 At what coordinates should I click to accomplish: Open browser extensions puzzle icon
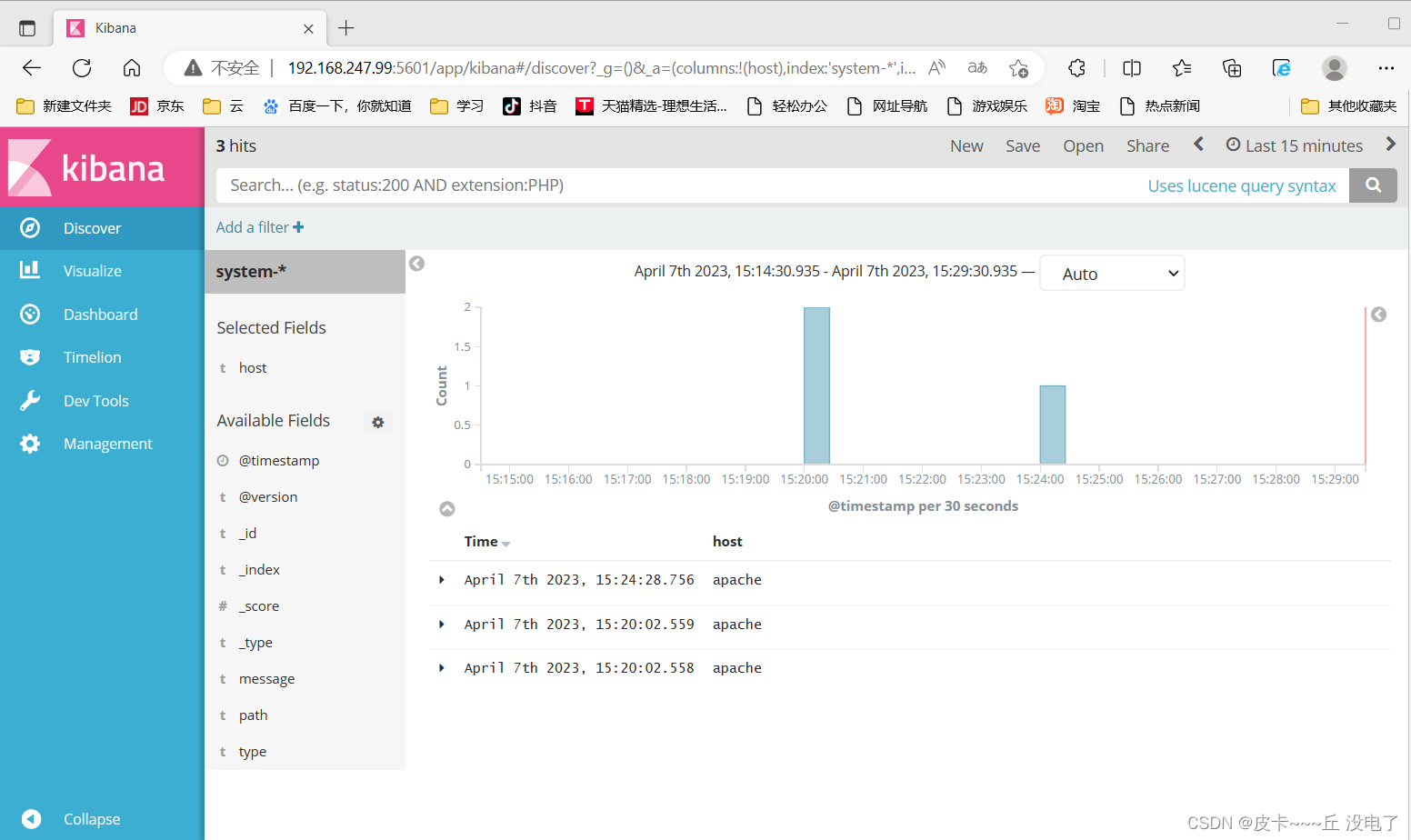click(x=1077, y=68)
